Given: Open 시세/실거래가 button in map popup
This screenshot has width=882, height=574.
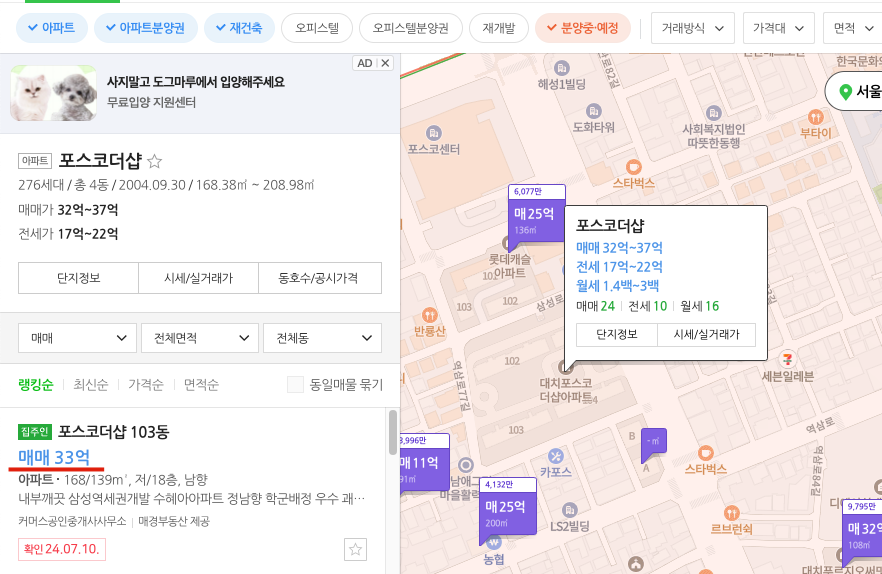Looking at the screenshot, I should point(706,334).
